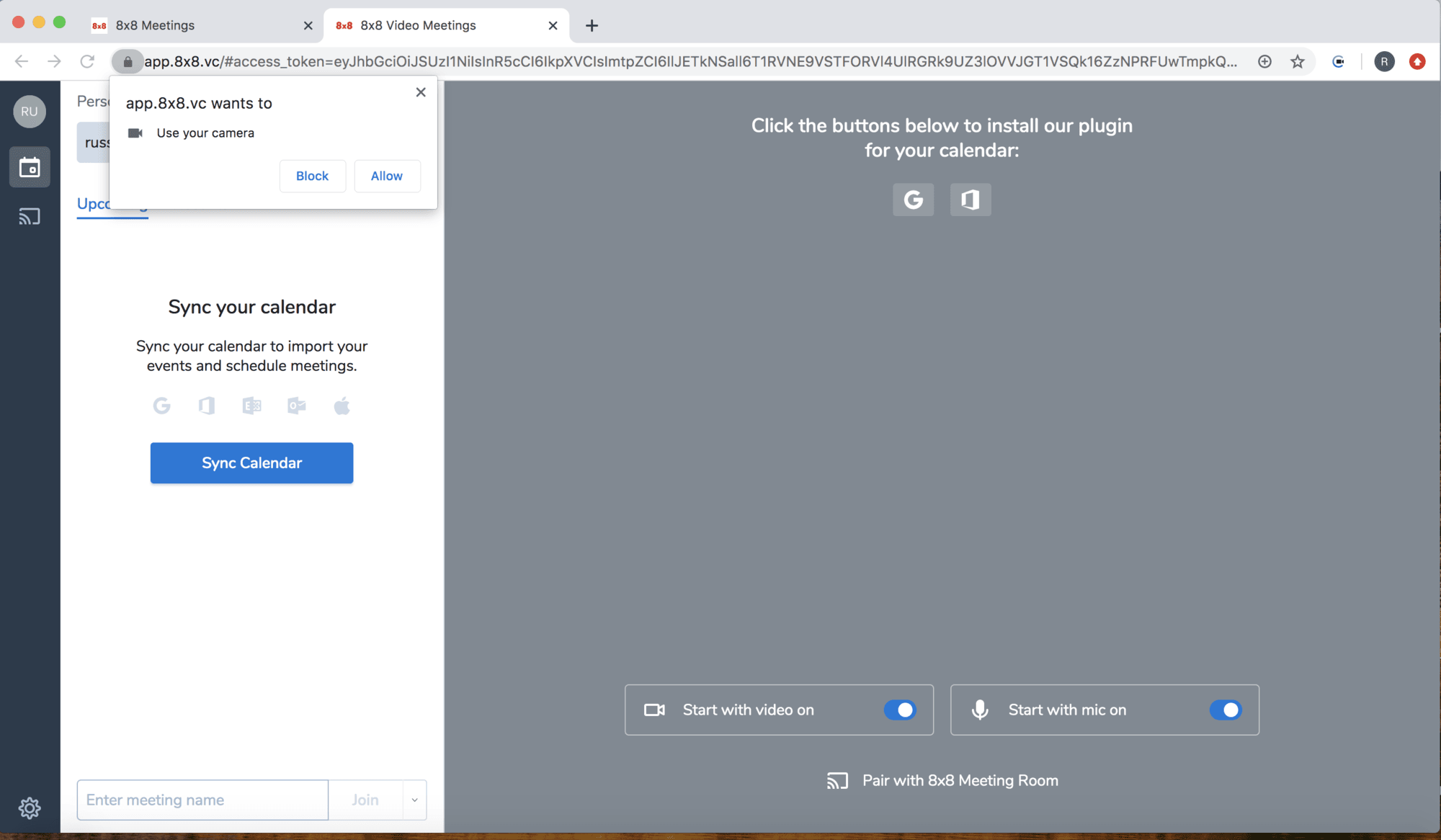The width and height of the screenshot is (1441, 840).
Task: Toggle Start with video on
Action: coord(900,710)
